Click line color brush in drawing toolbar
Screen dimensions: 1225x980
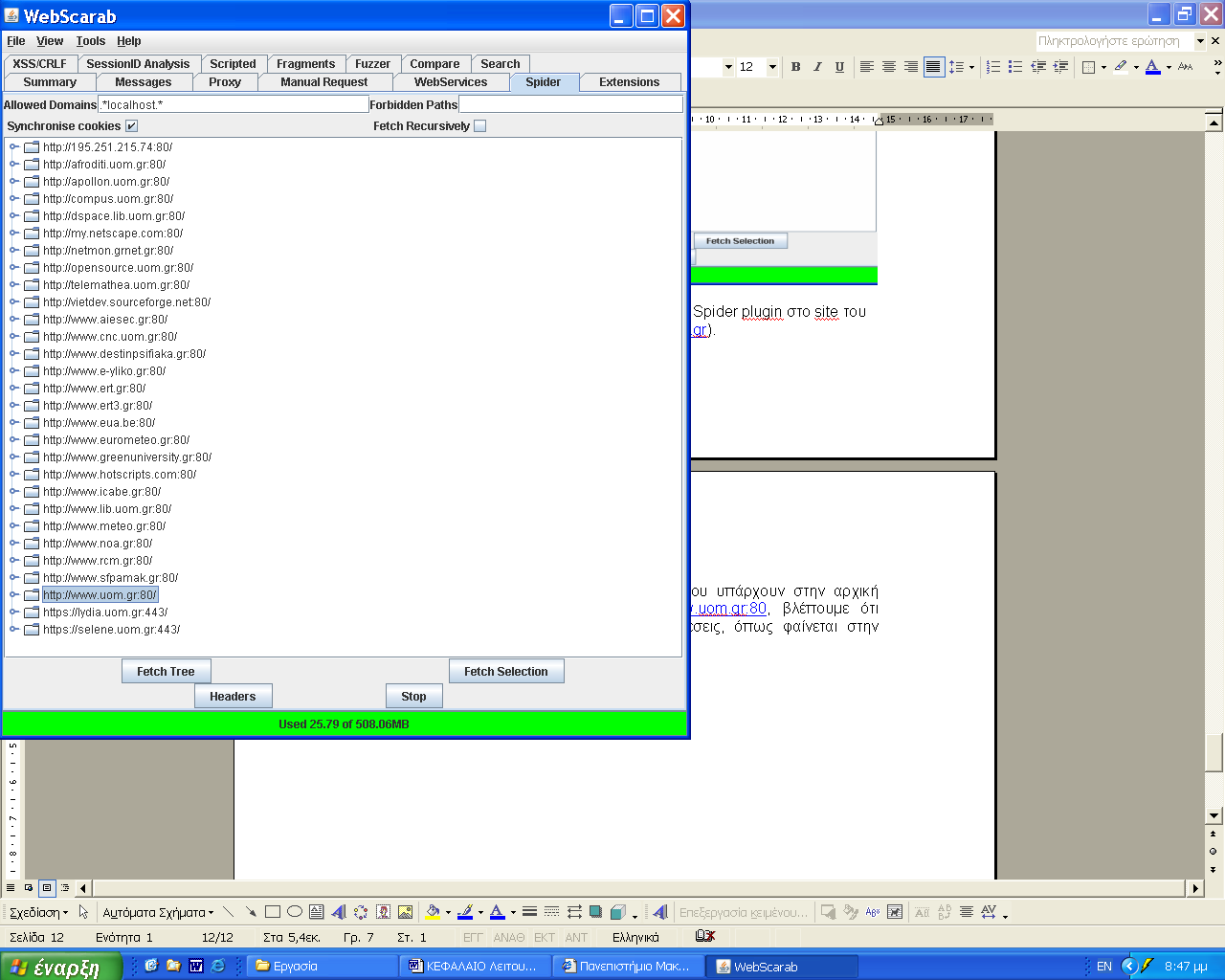pos(465,912)
